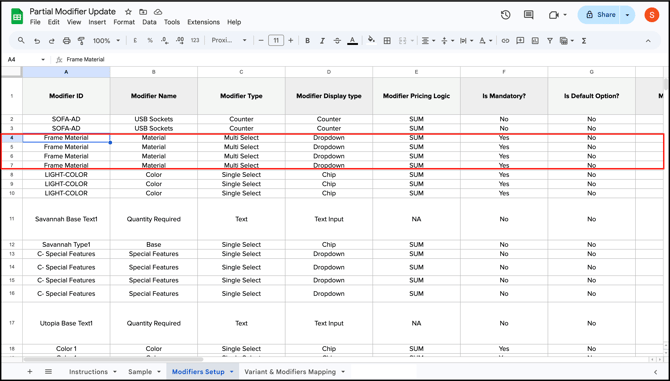
Task: Activate the paint format tool
Action: tap(81, 41)
